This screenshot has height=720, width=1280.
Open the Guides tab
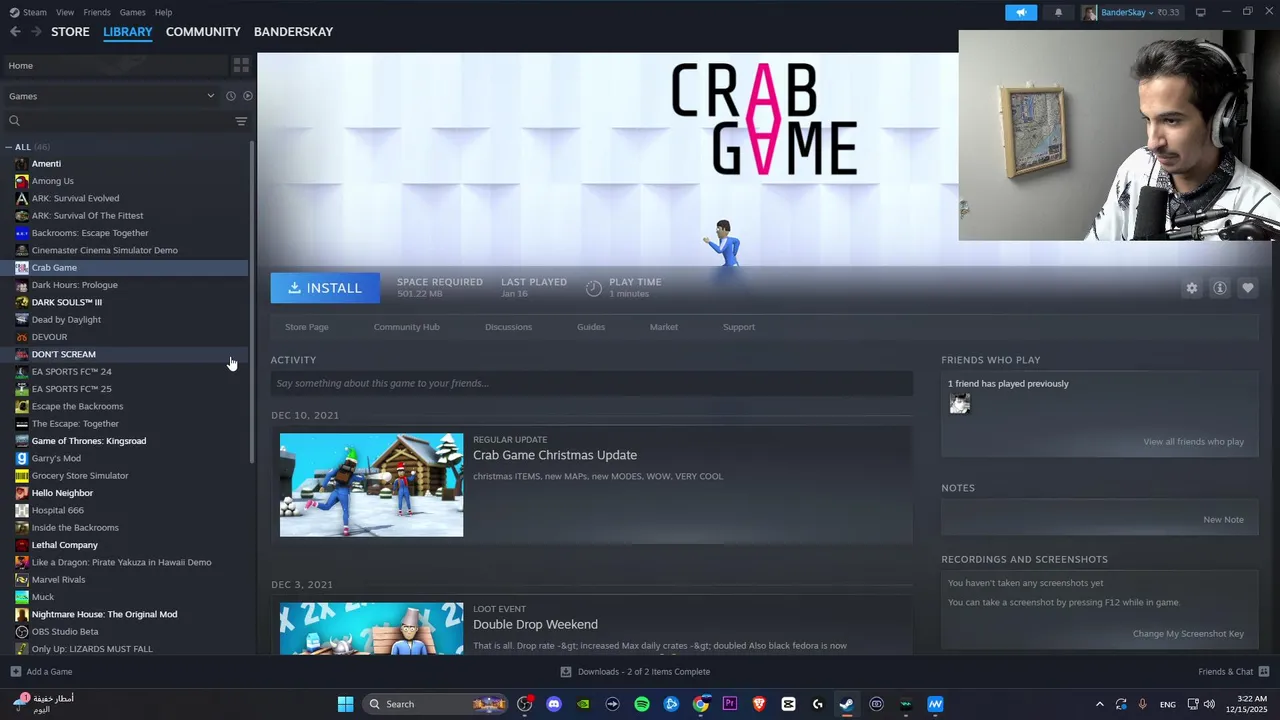(x=591, y=327)
